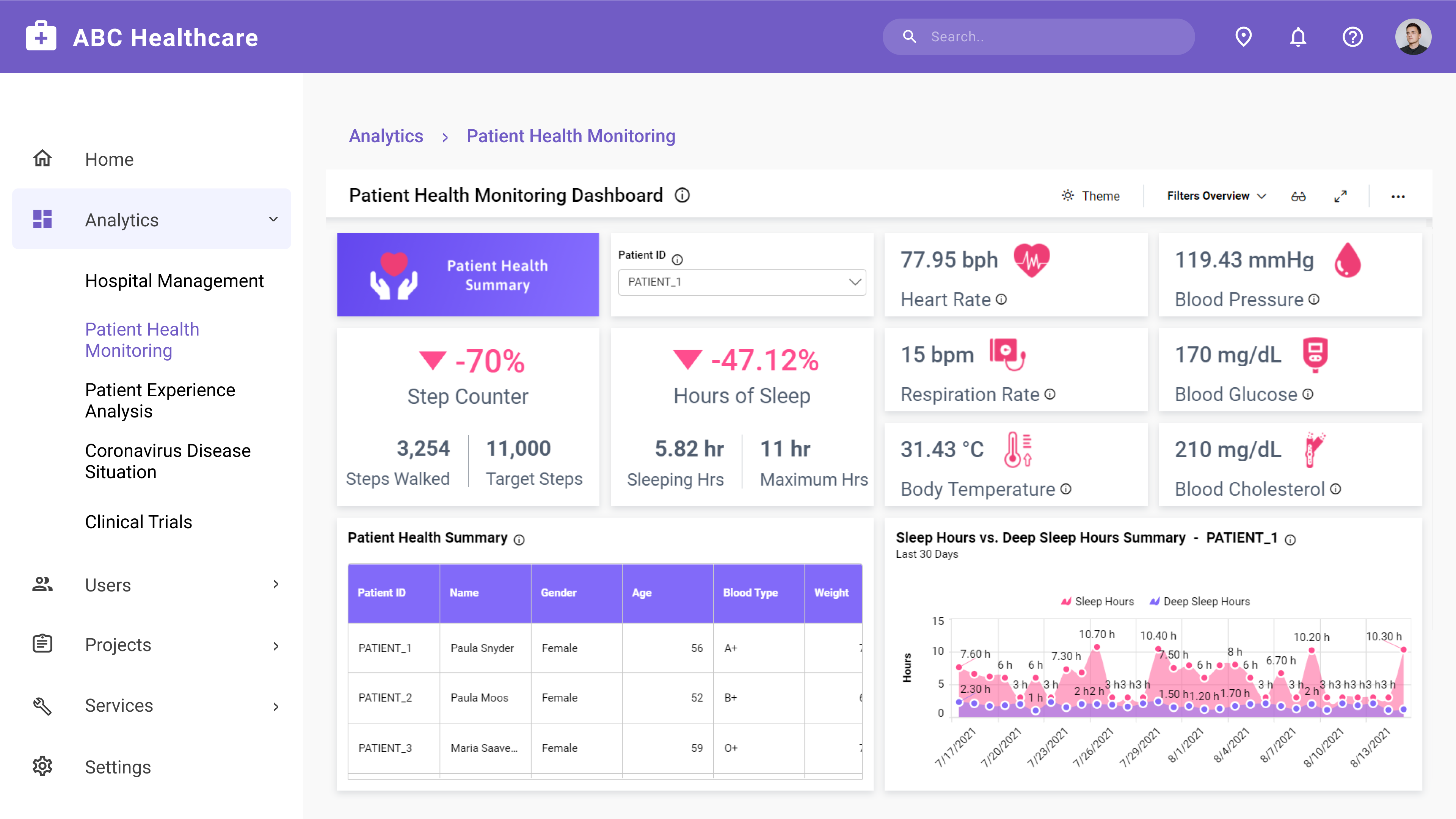
Task: Open the Filters Overview dropdown
Action: tap(1214, 196)
